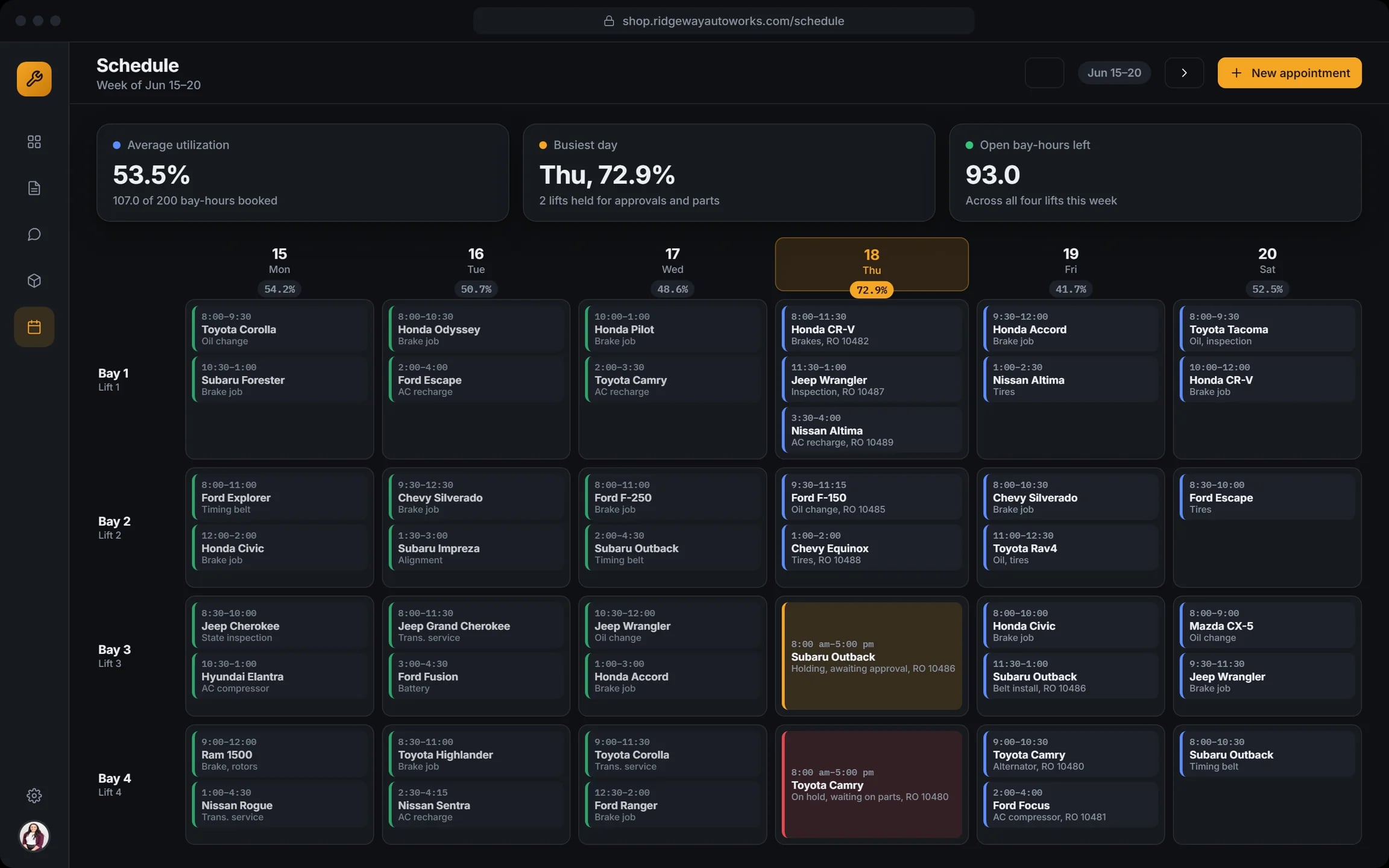Go to next week with chevron arrow
The image size is (1389, 868).
pos(1184,73)
